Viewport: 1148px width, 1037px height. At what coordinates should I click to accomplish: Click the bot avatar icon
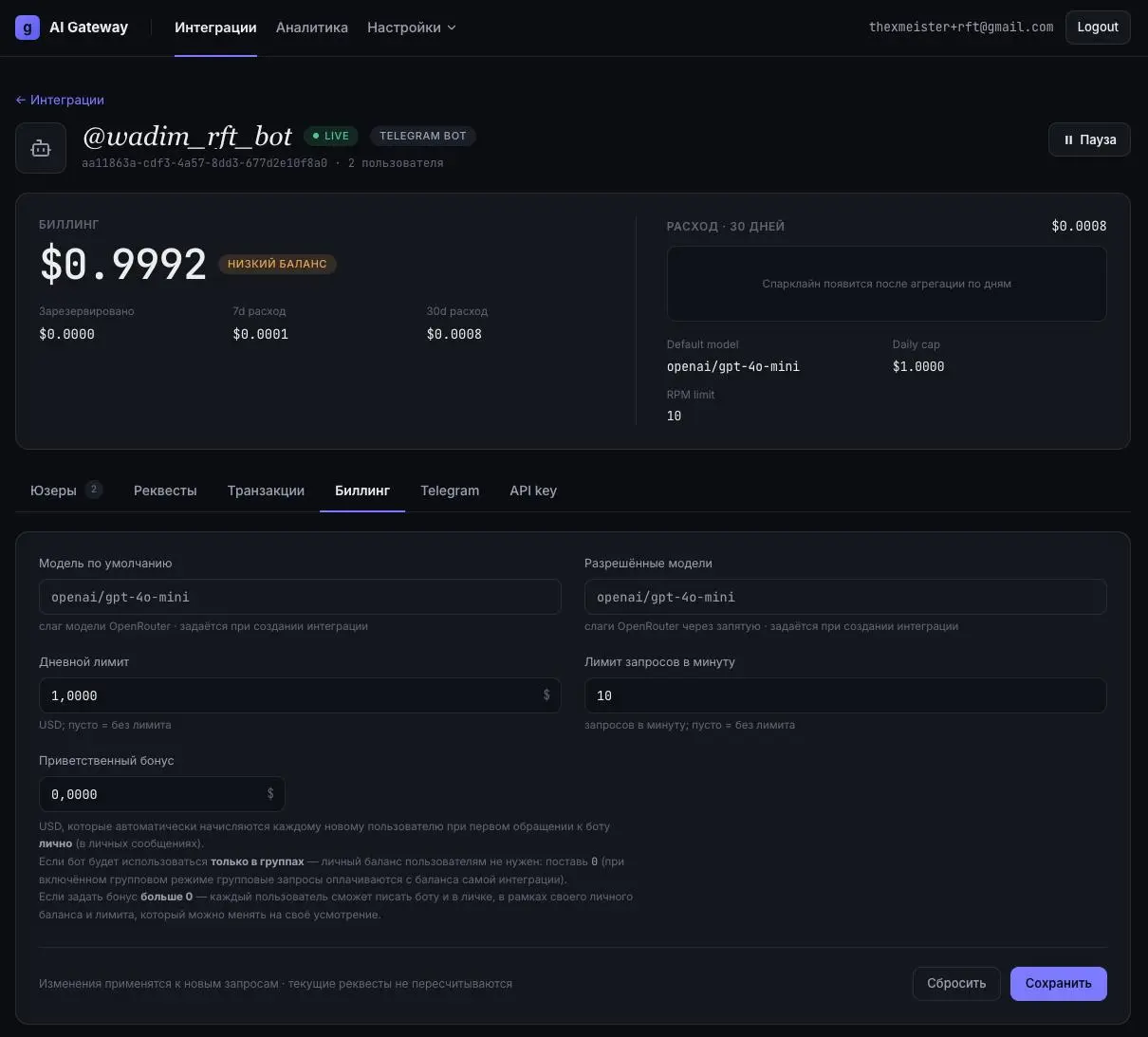point(41,148)
